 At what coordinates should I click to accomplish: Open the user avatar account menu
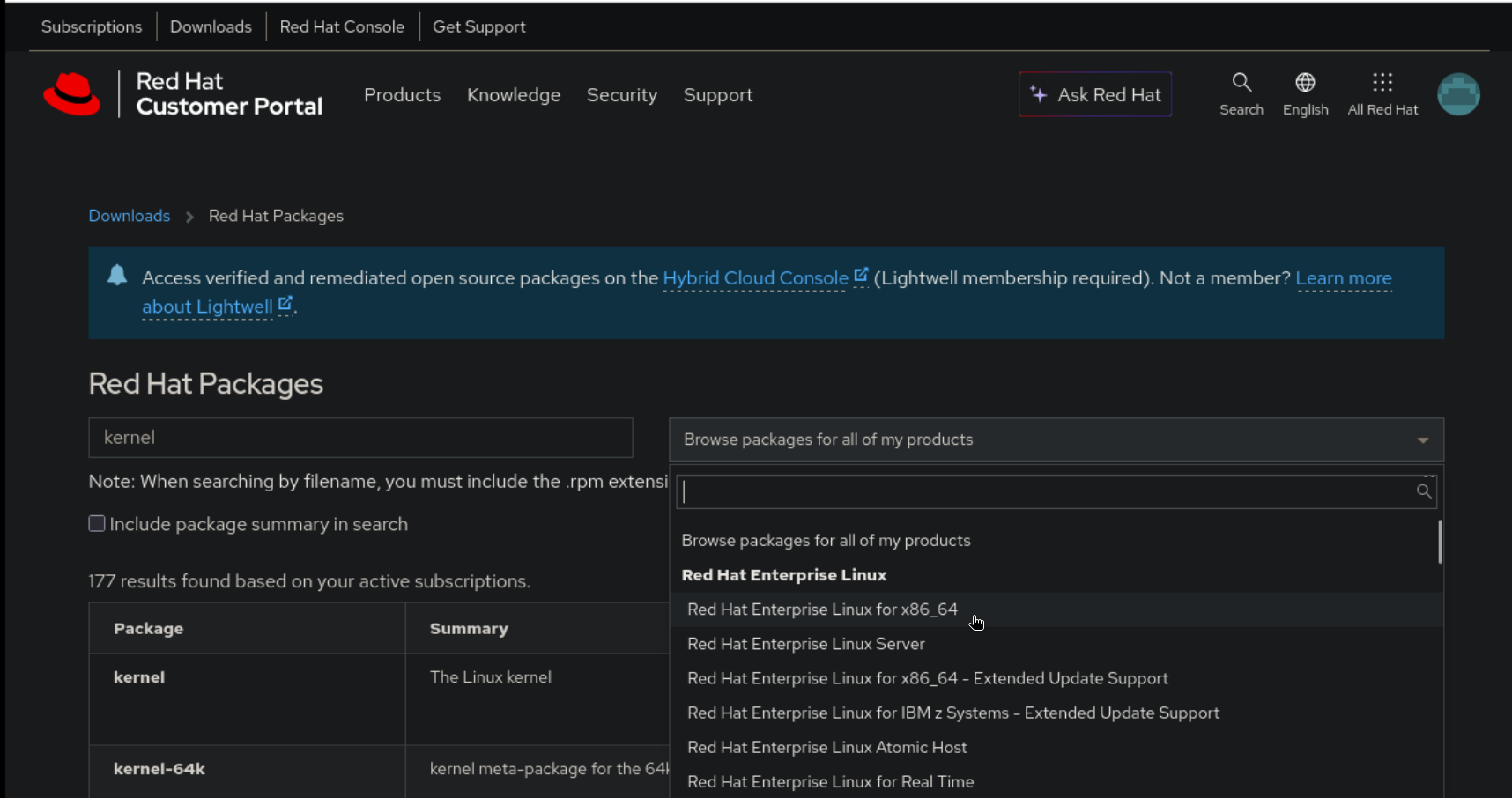point(1458,94)
